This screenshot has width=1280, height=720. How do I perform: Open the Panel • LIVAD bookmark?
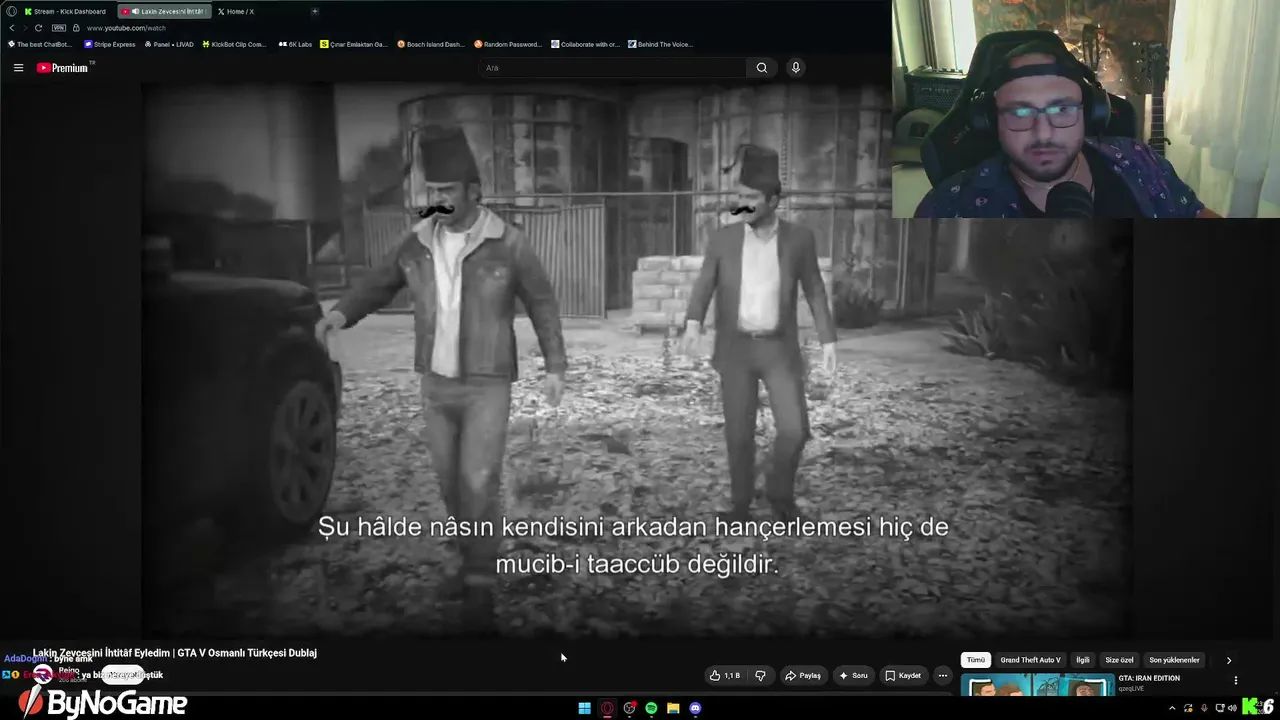pos(169,44)
